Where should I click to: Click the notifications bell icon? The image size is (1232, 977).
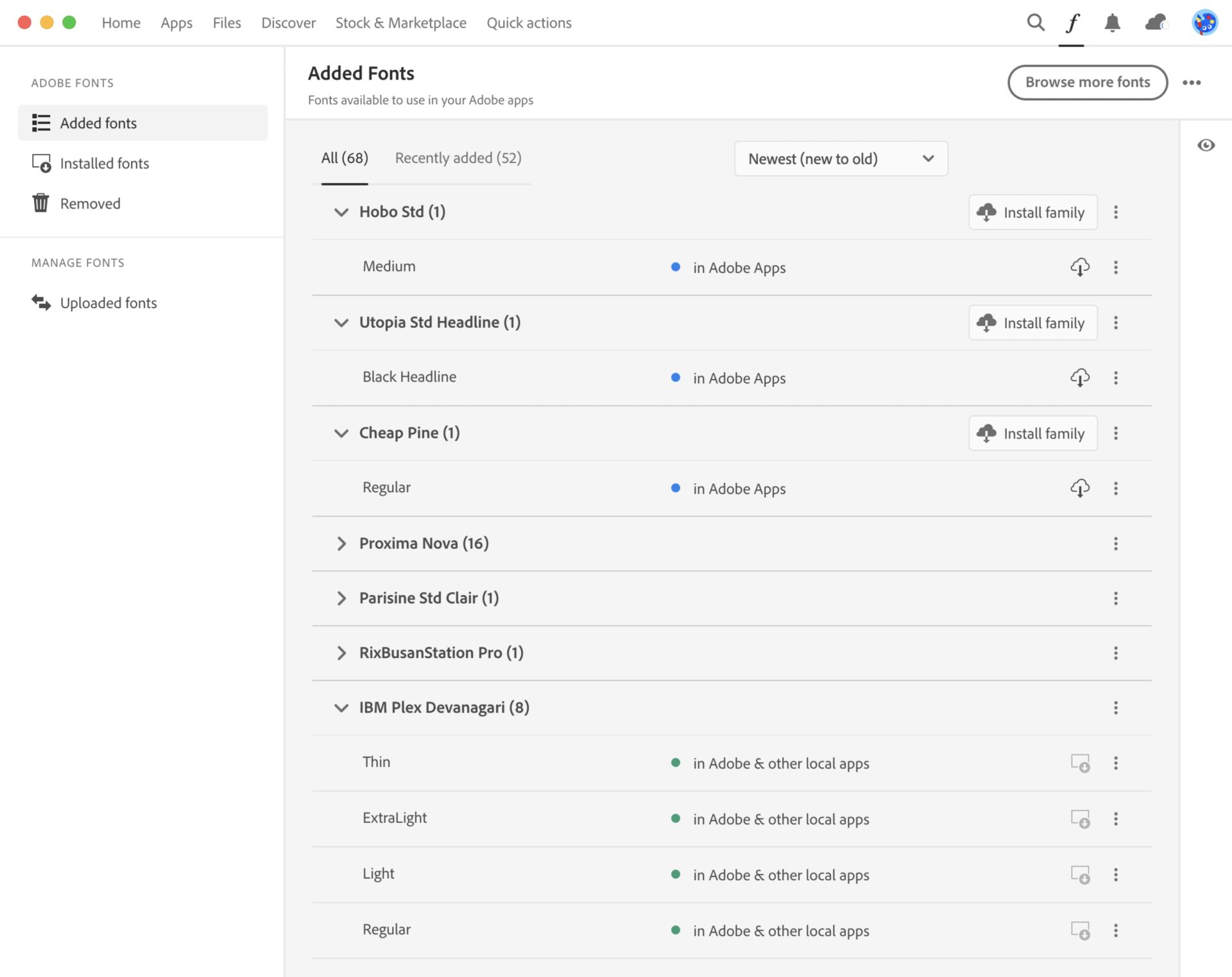click(x=1113, y=22)
